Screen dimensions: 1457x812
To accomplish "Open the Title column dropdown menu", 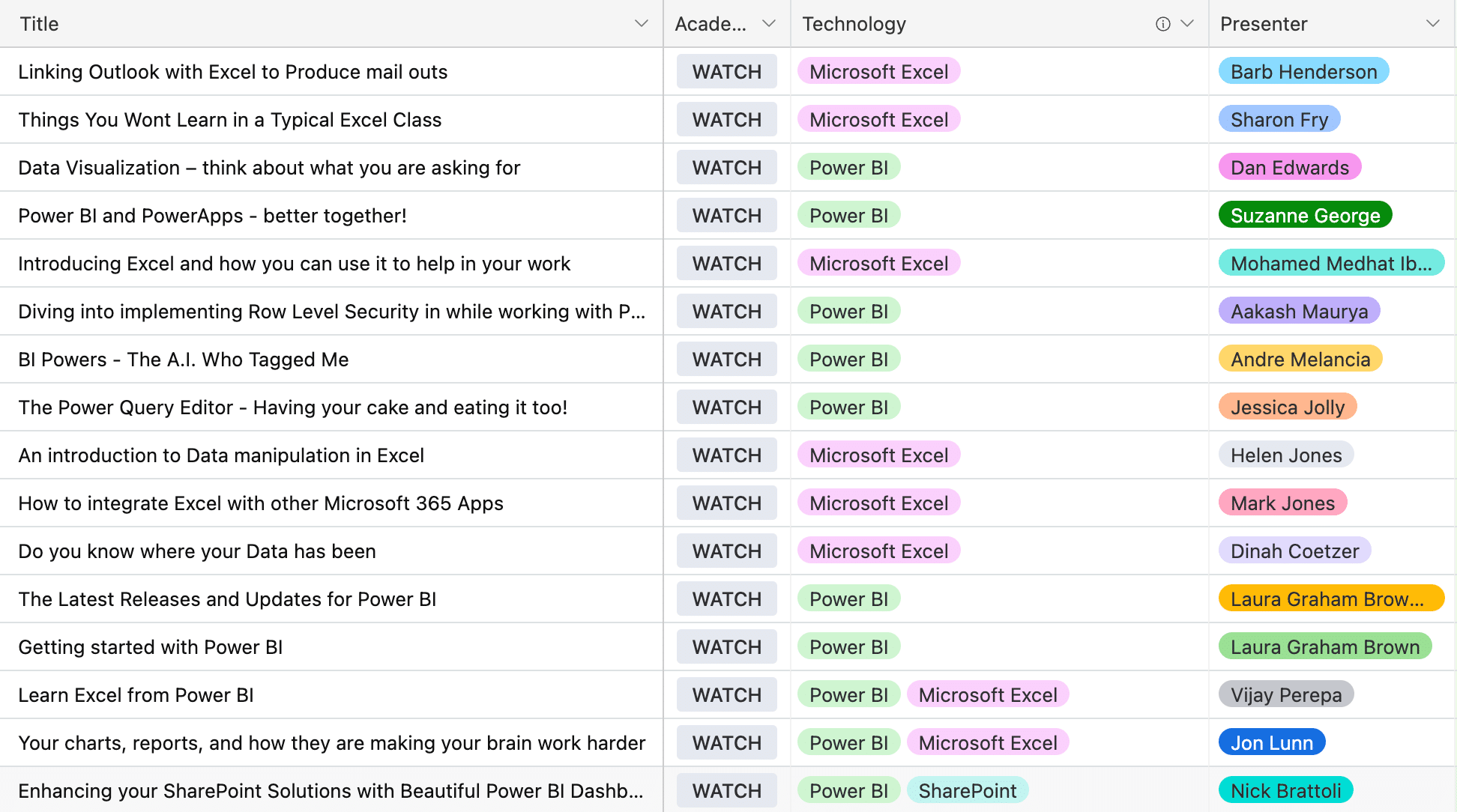I will [x=641, y=23].
